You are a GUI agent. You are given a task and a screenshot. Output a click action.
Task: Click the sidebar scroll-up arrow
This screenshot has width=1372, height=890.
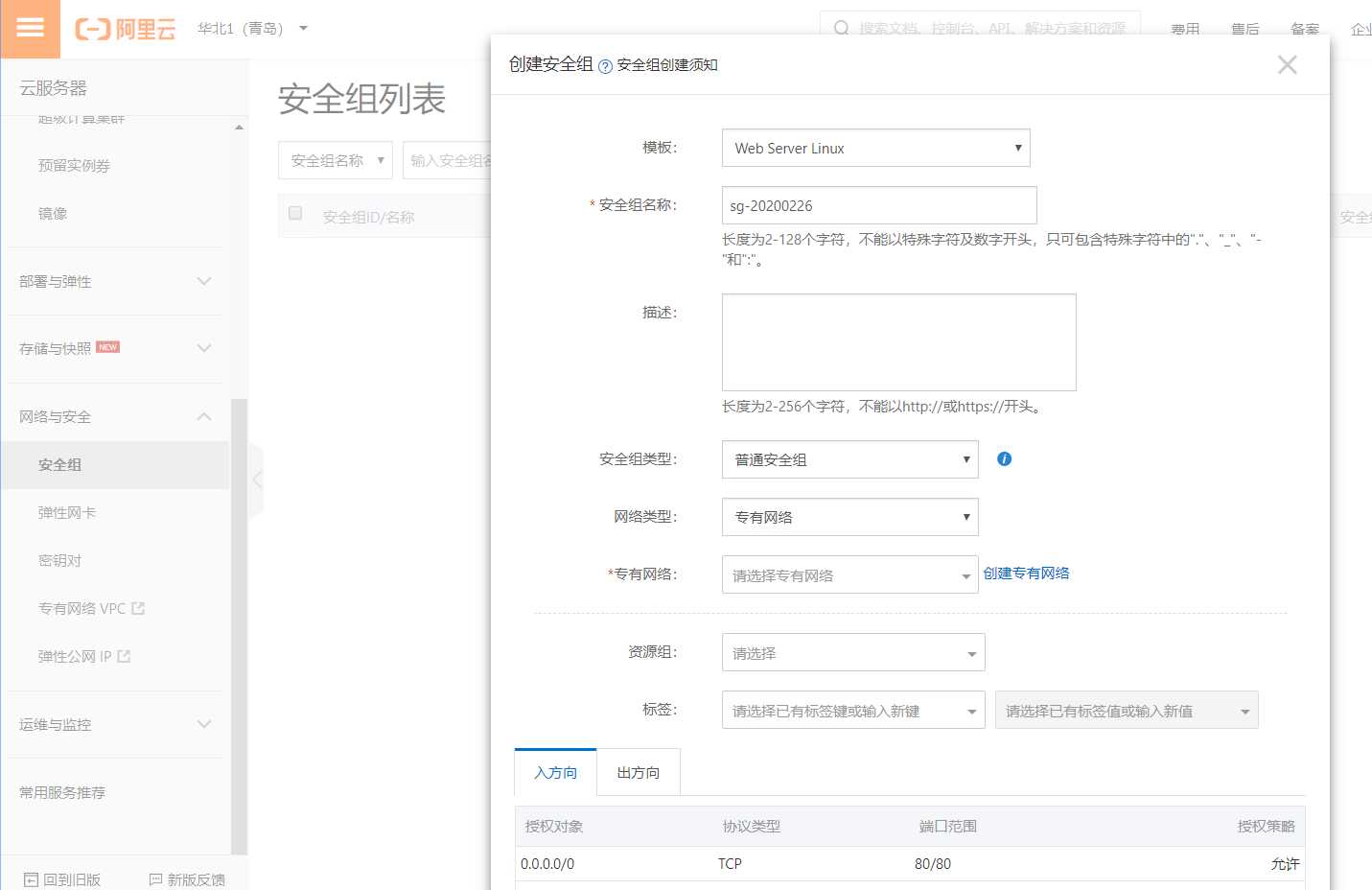pyautogui.click(x=239, y=127)
